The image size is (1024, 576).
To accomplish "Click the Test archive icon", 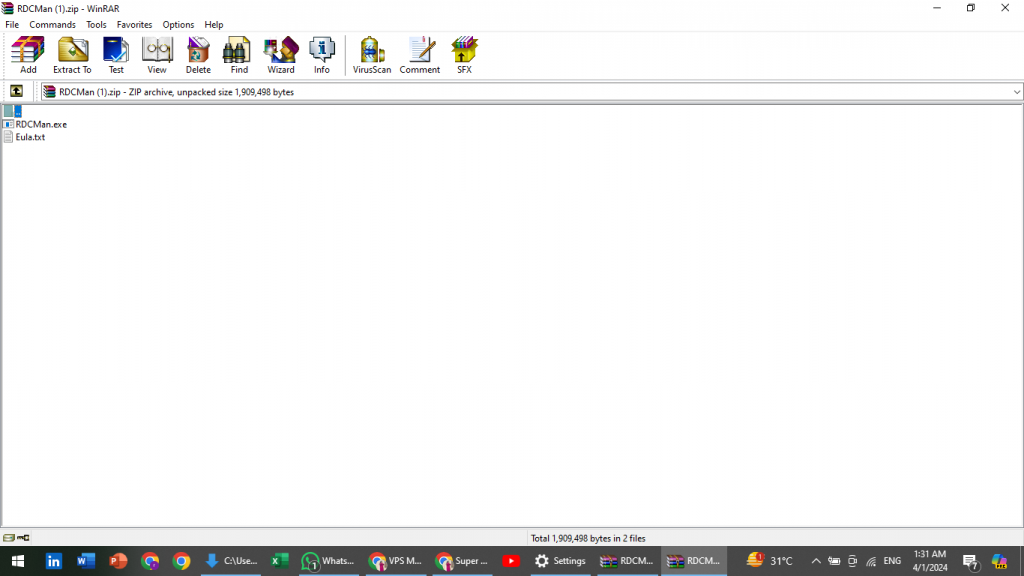I will [x=115, y=55].
